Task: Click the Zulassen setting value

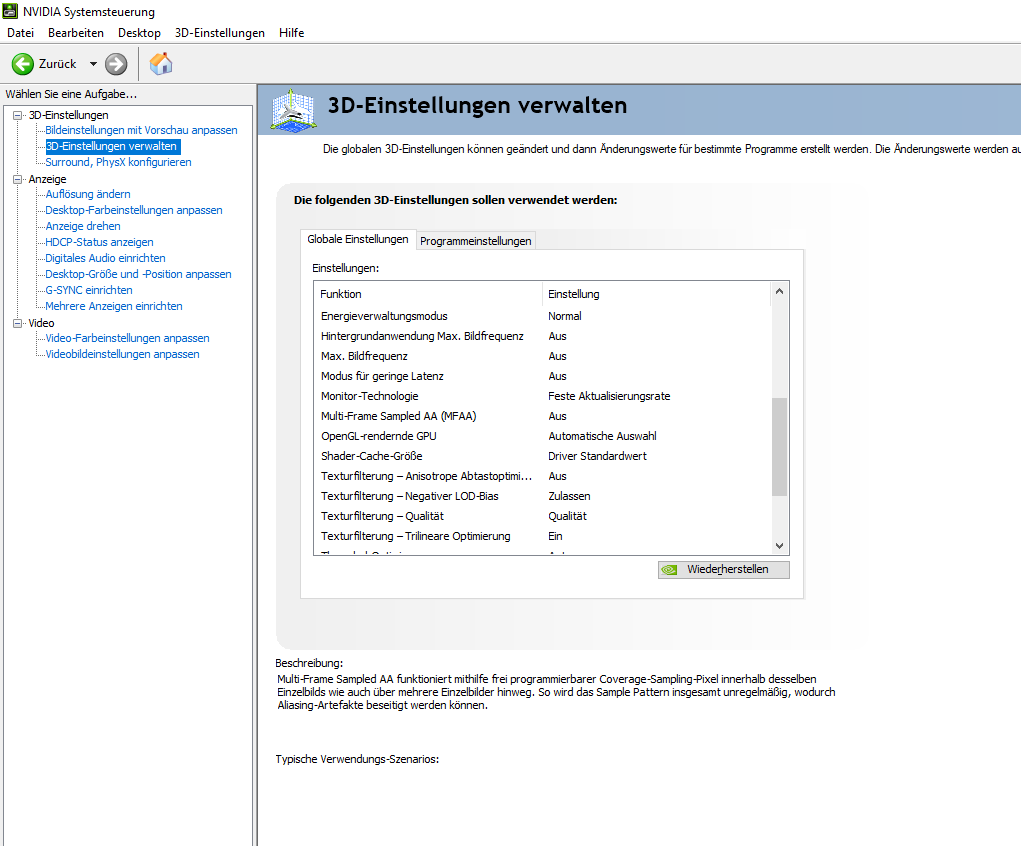Action: (569, 496)
